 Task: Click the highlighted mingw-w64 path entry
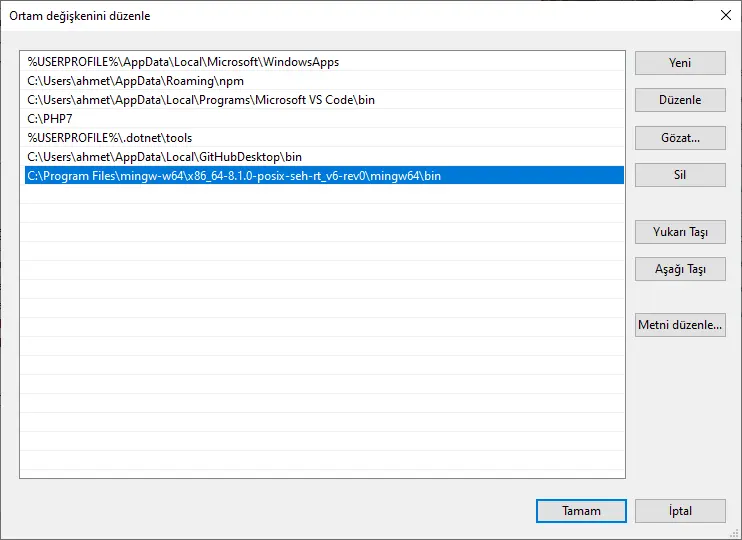click(234, 176)
